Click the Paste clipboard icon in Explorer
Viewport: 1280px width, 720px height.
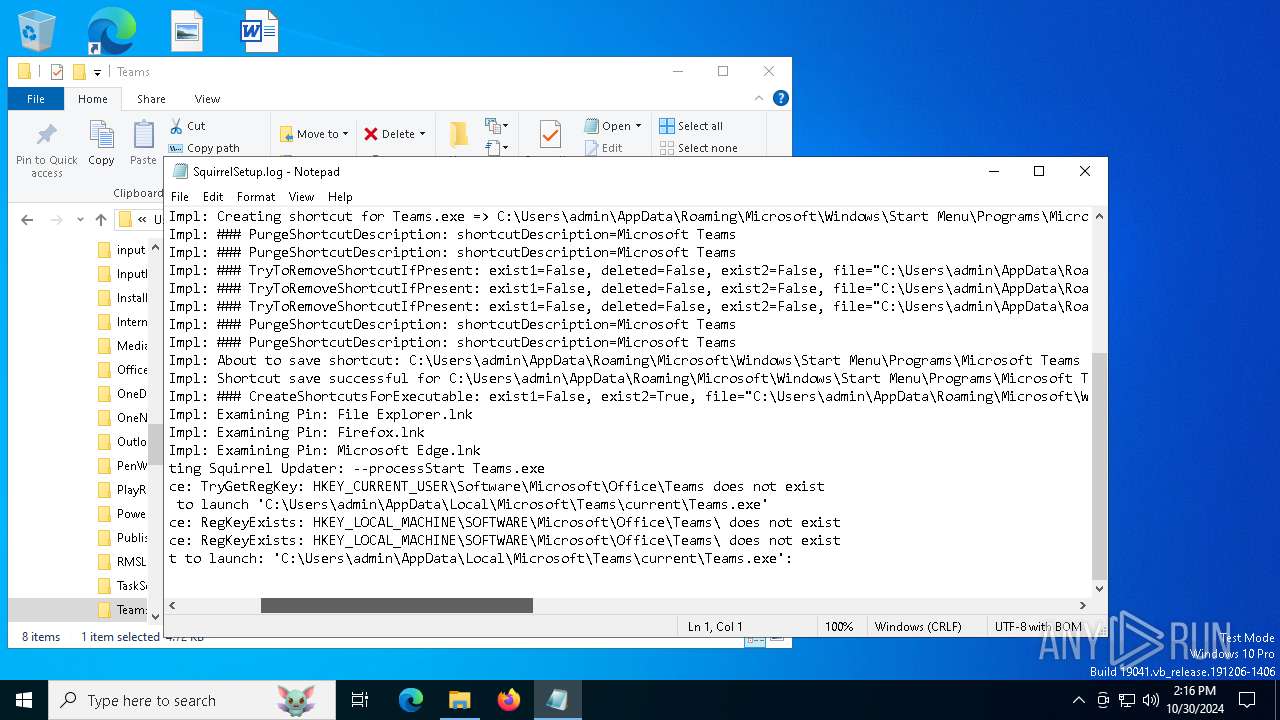(x=144, y=135)
